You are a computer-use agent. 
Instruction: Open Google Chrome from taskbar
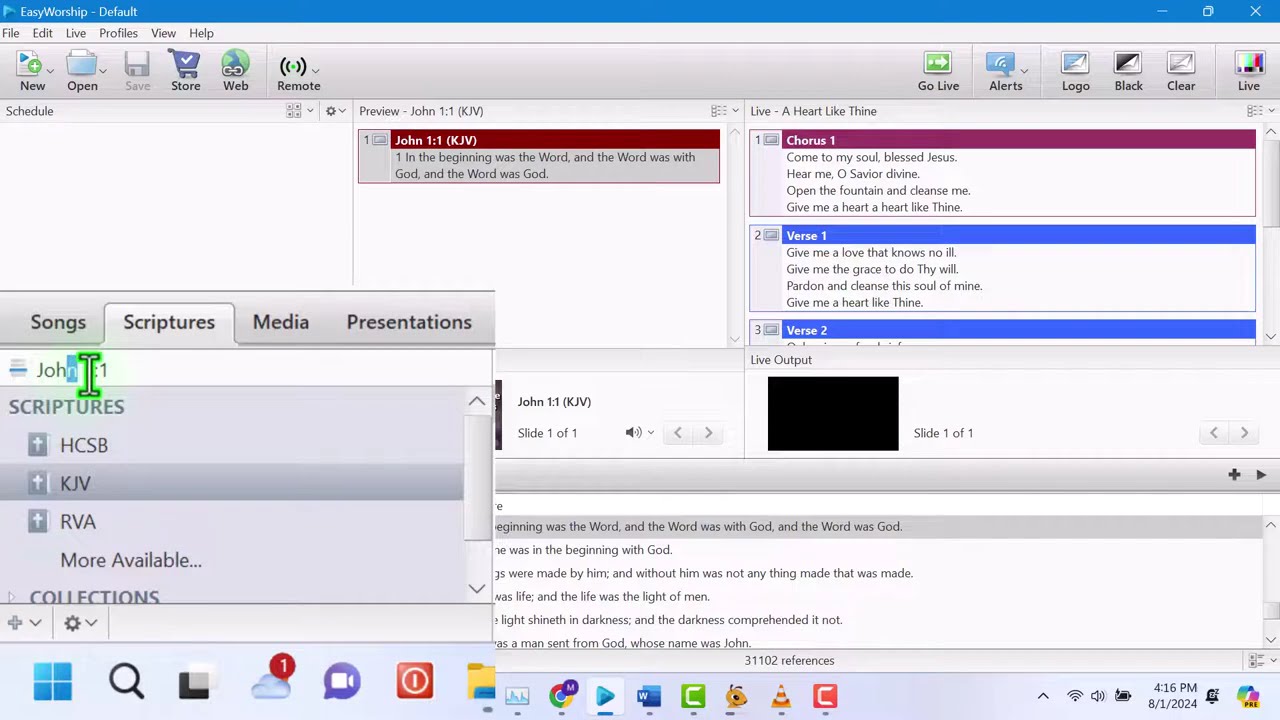point(562,696)
